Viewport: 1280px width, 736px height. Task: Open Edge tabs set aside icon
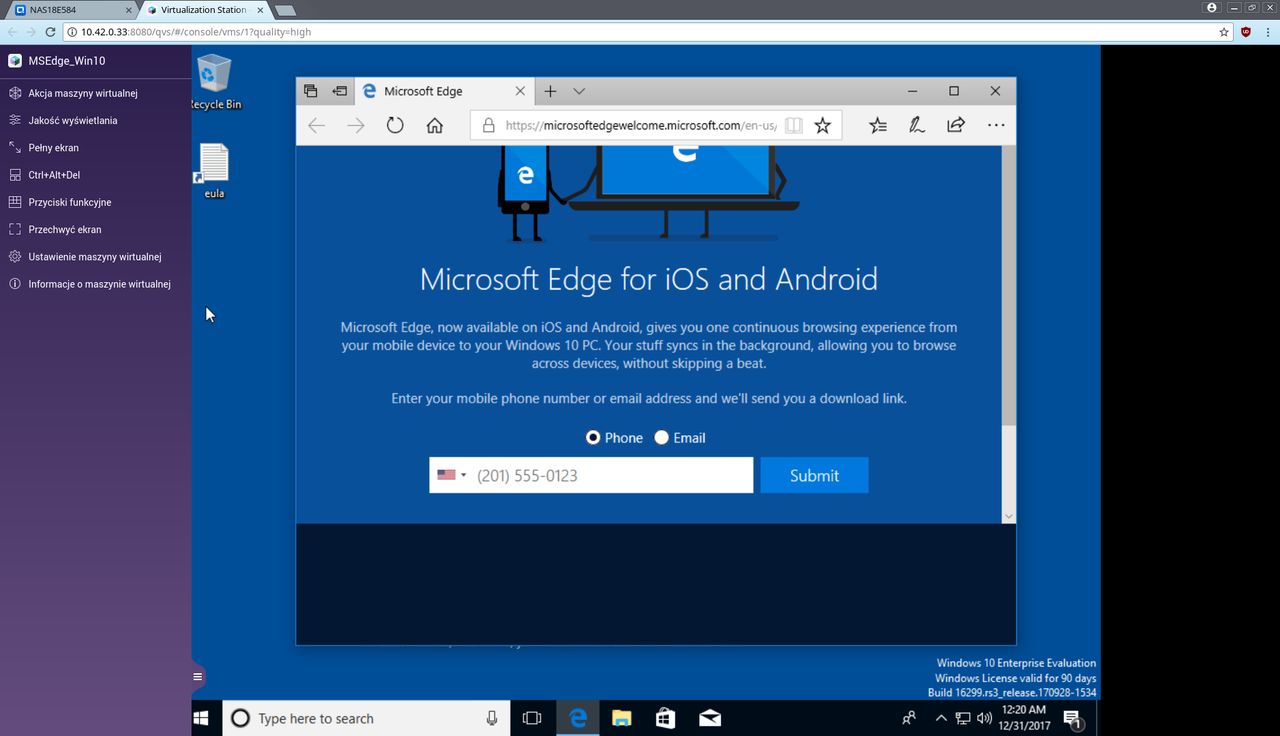(310, 91)
